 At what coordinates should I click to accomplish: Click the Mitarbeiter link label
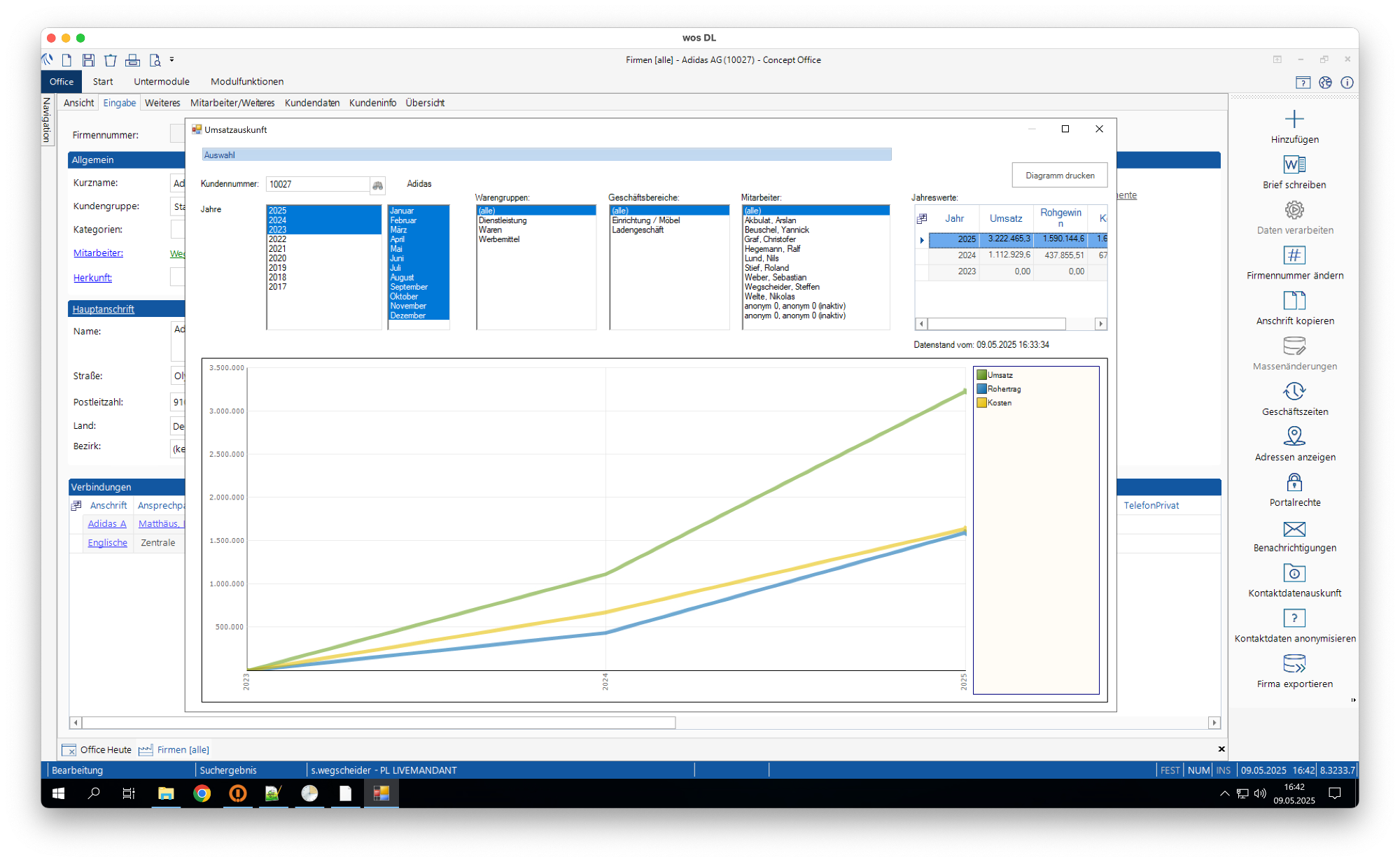pos(98,253)
